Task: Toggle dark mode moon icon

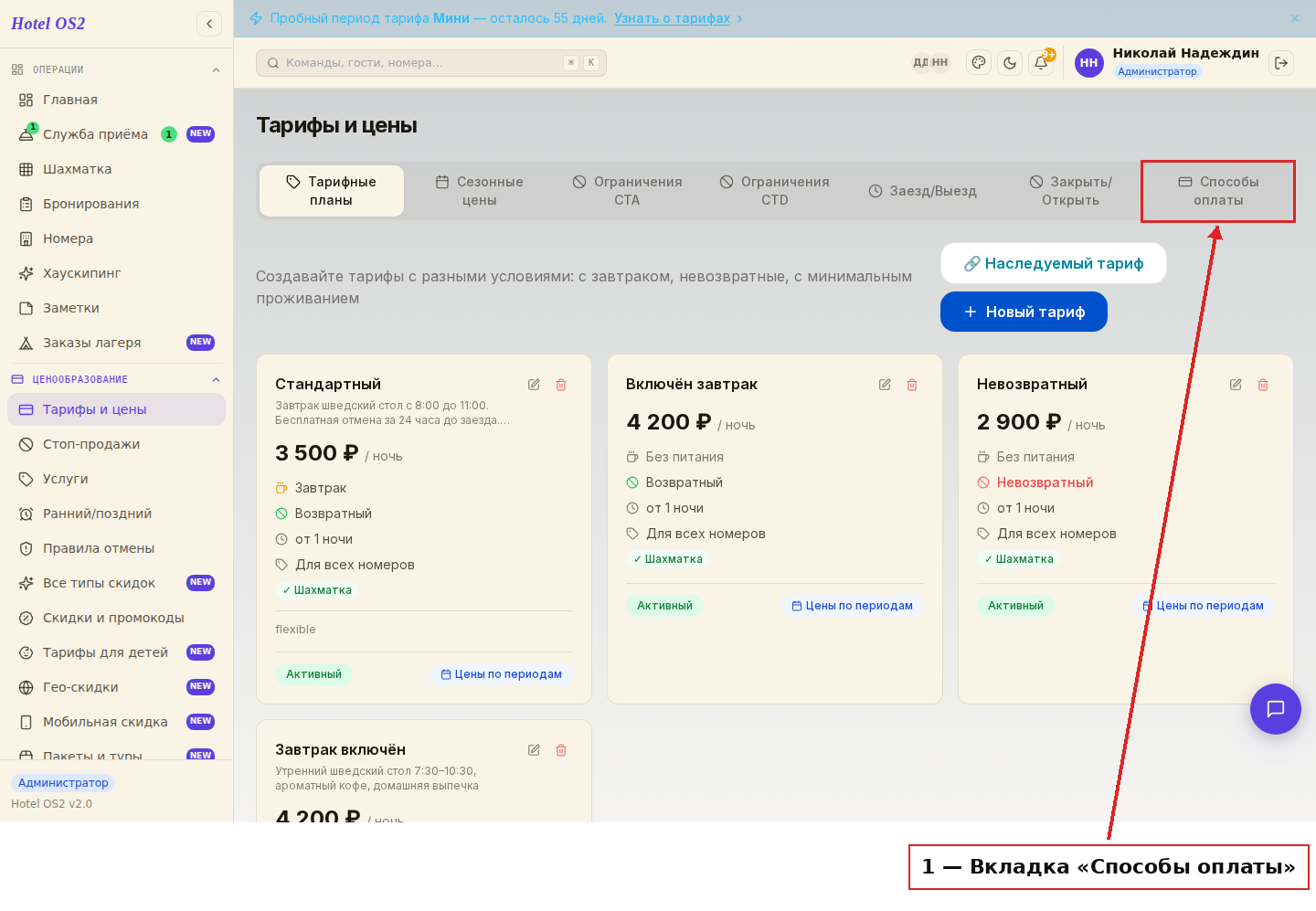Action: [x=1010, y=62]
